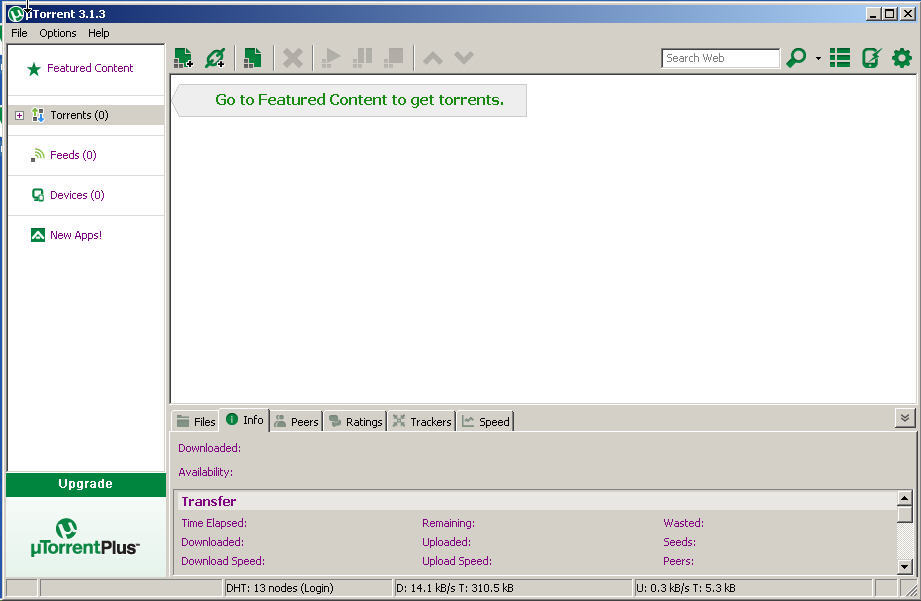Viewport: 921px width, 601px height.
Task: Expand the Torrents tree in the sidebar
Action: pyautogui.click(x=19, y=115)
